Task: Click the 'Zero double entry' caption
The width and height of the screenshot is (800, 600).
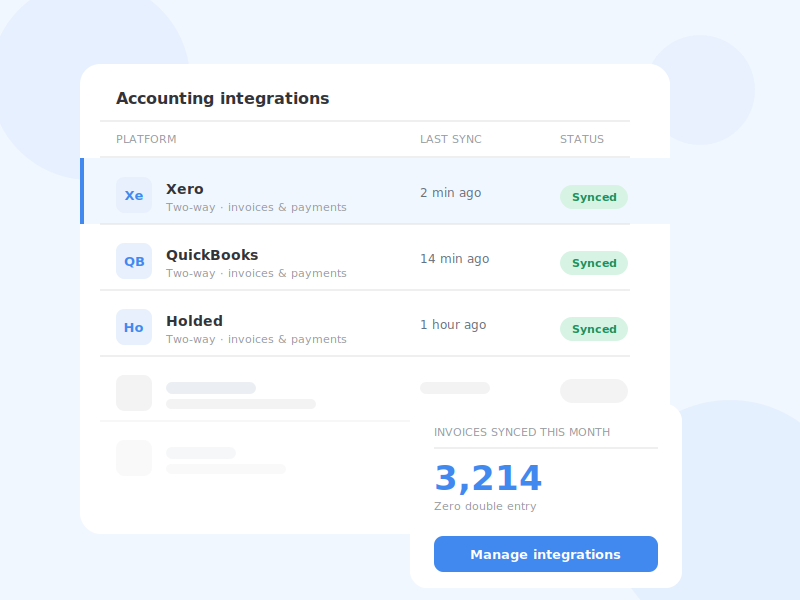Action: click(485, 506)
